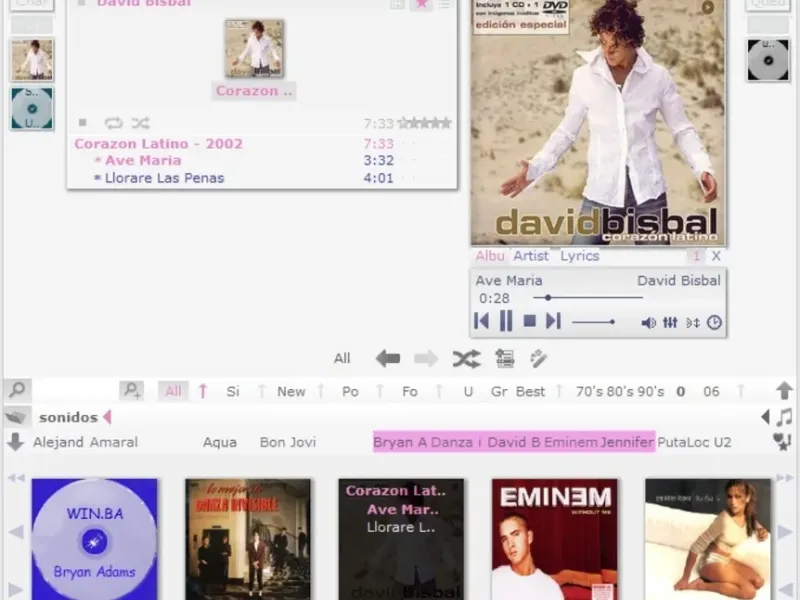Open the equalizer sliders icon
800x600 pixels.
coord(670,322)
